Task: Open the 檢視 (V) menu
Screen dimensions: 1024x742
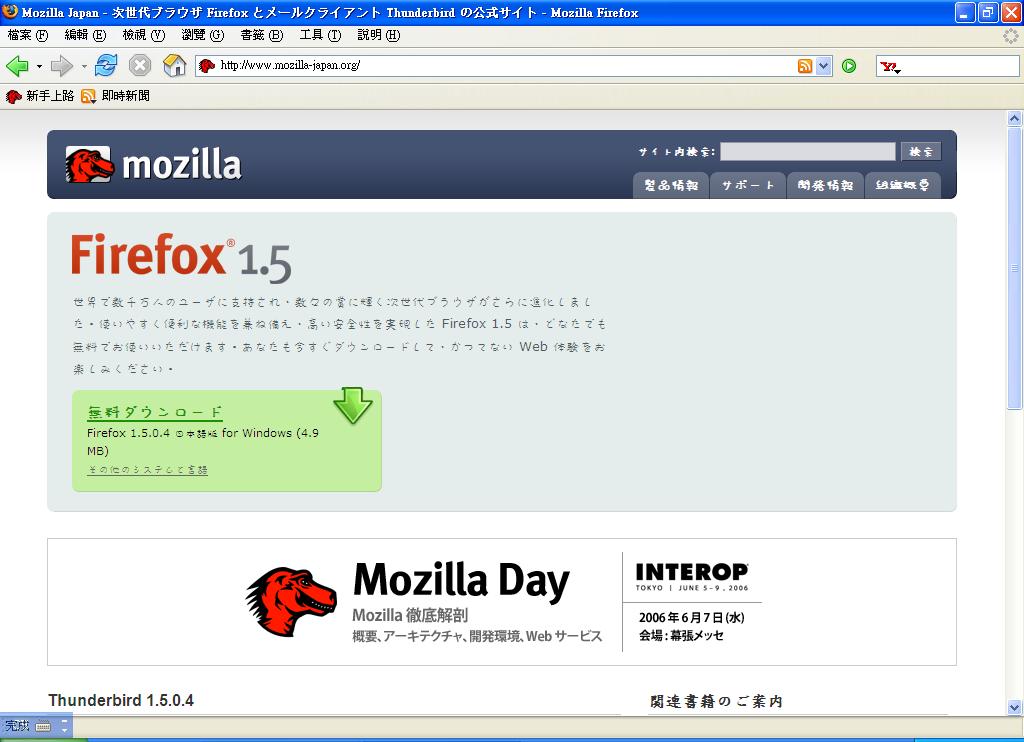Action: [x=143, y=35]
